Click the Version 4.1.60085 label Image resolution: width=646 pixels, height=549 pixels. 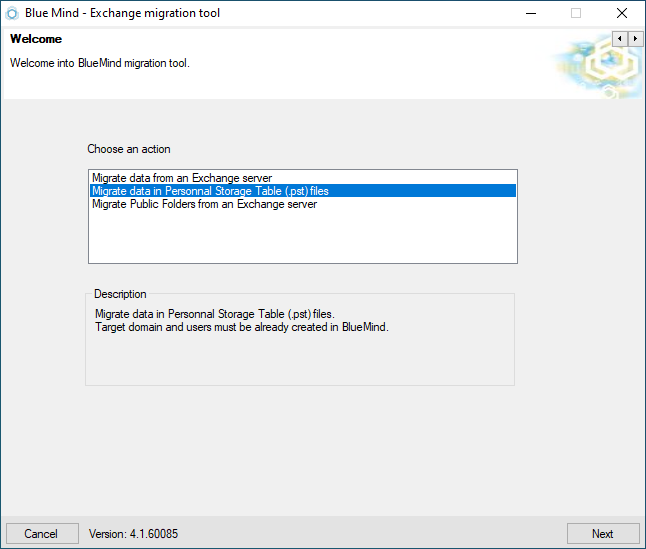(133, 534)
